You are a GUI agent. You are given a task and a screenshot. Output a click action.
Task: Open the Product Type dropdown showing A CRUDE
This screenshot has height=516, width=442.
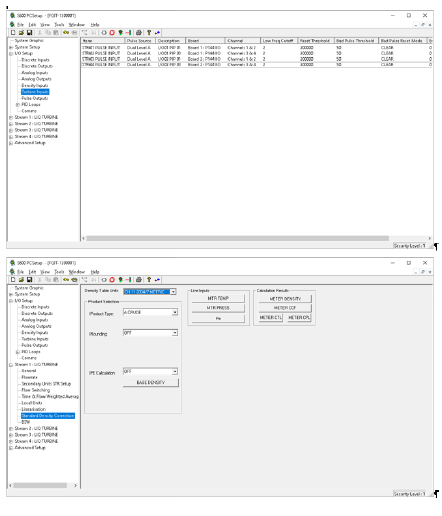pos(175,312)
